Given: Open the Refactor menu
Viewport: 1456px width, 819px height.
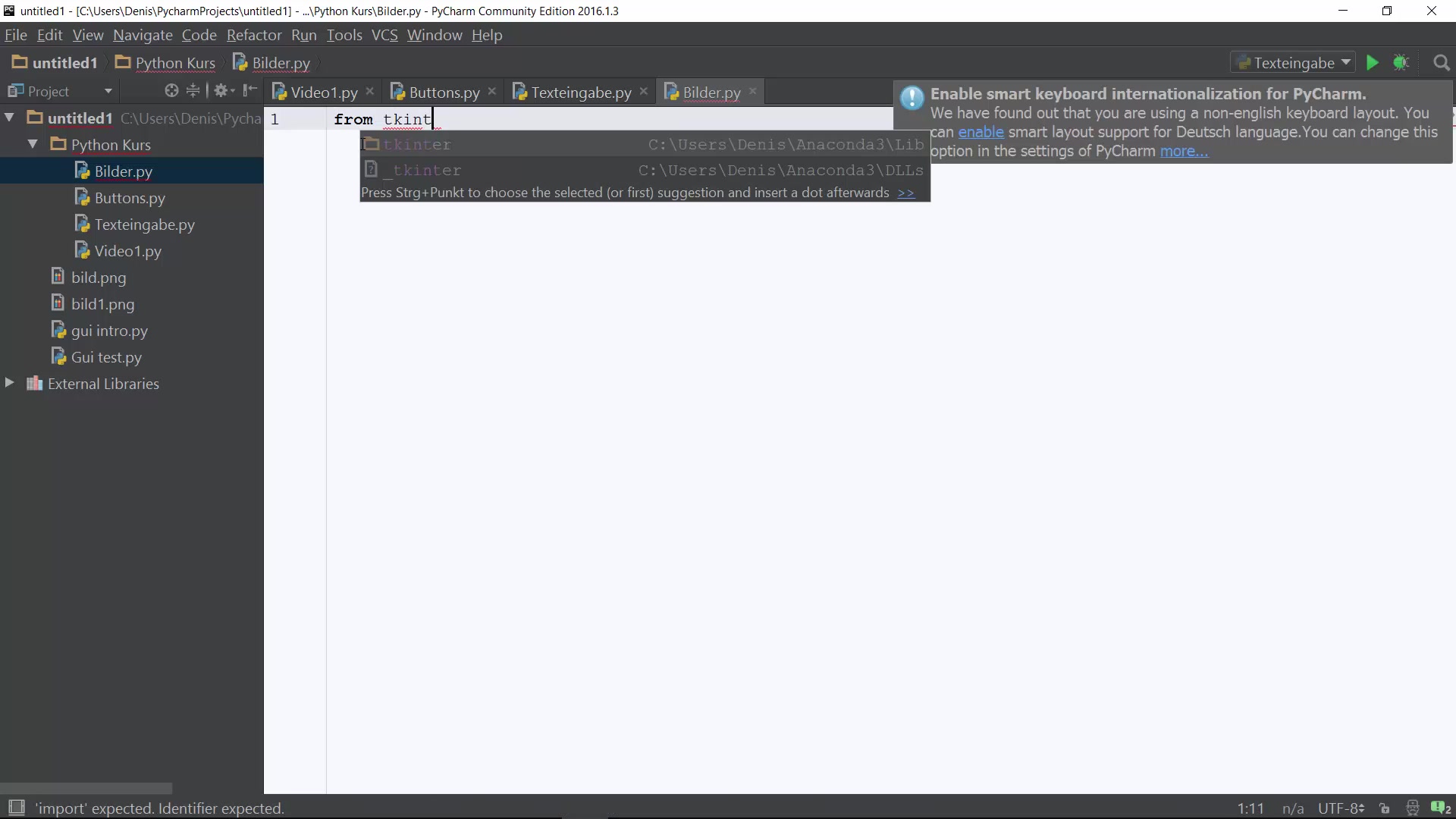Looking at the screenshot, I should (253, 35).
